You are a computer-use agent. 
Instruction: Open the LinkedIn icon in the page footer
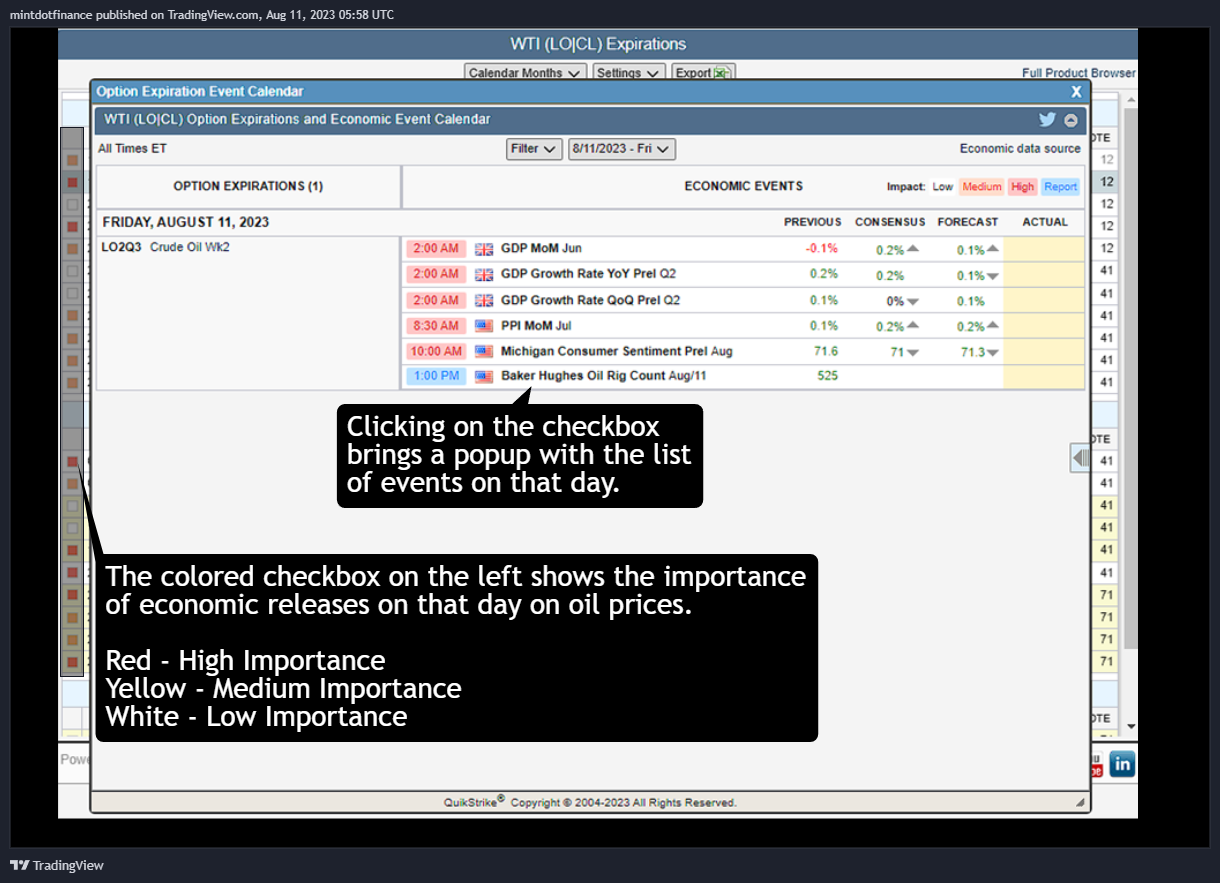(x=1122, y=765)
